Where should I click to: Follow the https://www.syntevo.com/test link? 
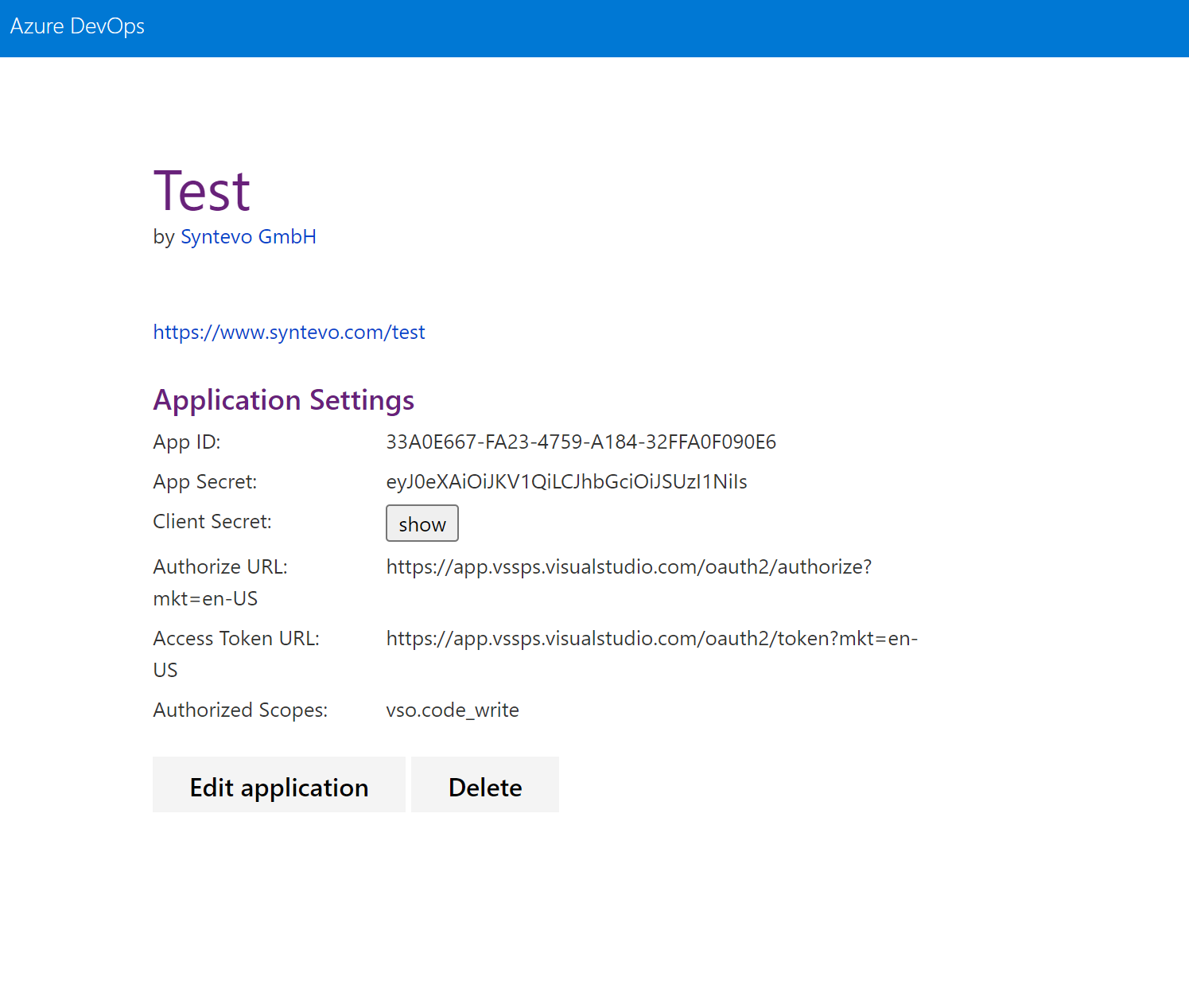(x=289, y=332)
